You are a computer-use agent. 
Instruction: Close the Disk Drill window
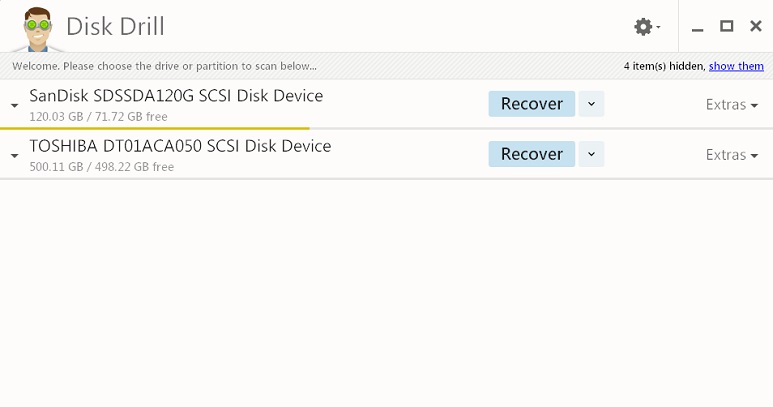click(x=755, y=26)
